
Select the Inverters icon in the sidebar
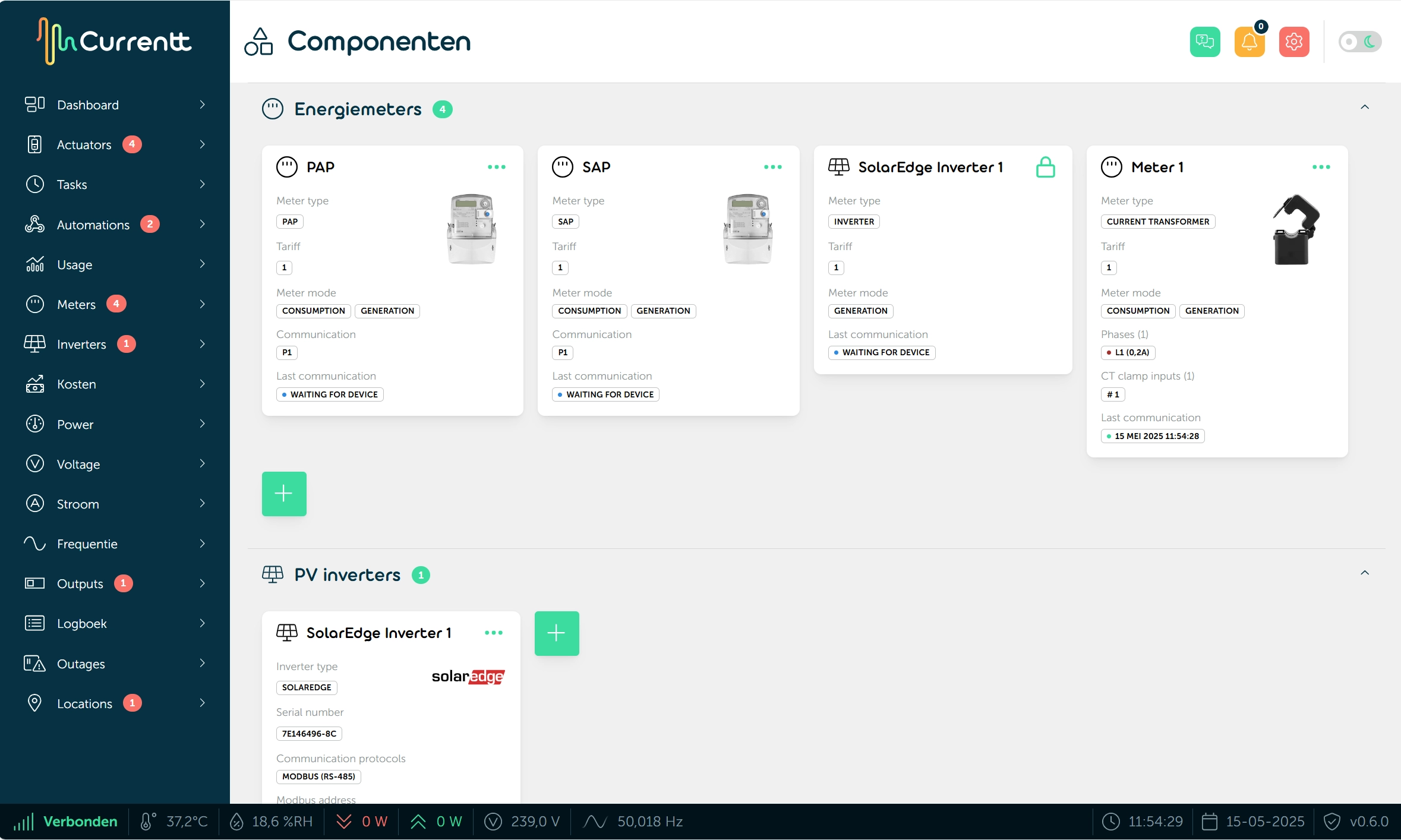pyautogui.click(x=34, y=344)
